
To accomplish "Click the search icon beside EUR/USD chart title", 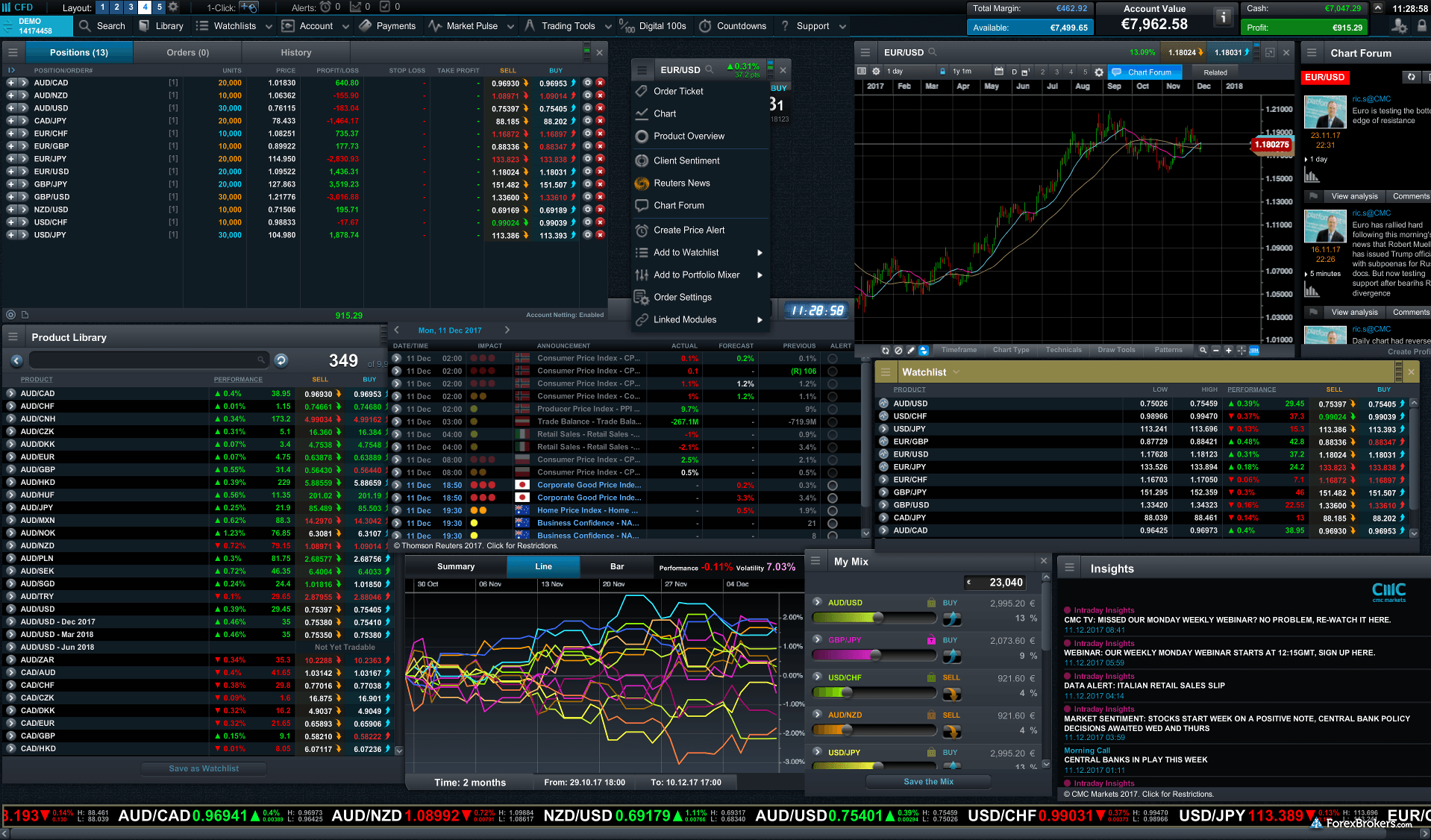I will click(x=933, y=52).
